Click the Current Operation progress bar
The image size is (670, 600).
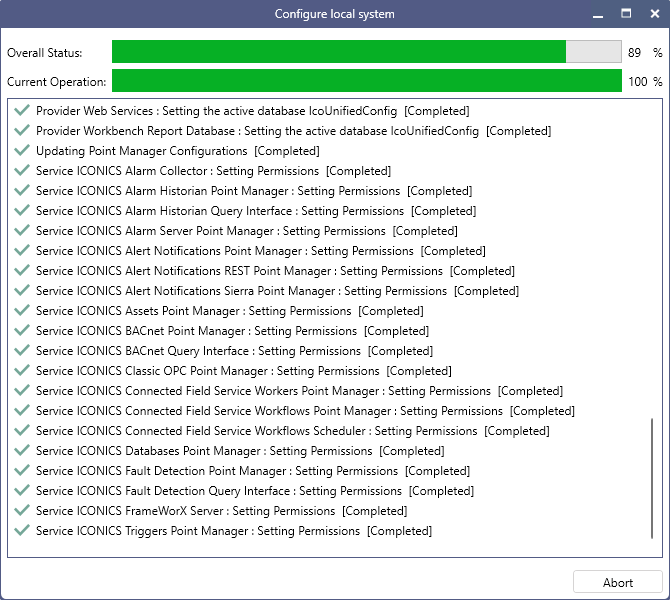click(367, 81)
